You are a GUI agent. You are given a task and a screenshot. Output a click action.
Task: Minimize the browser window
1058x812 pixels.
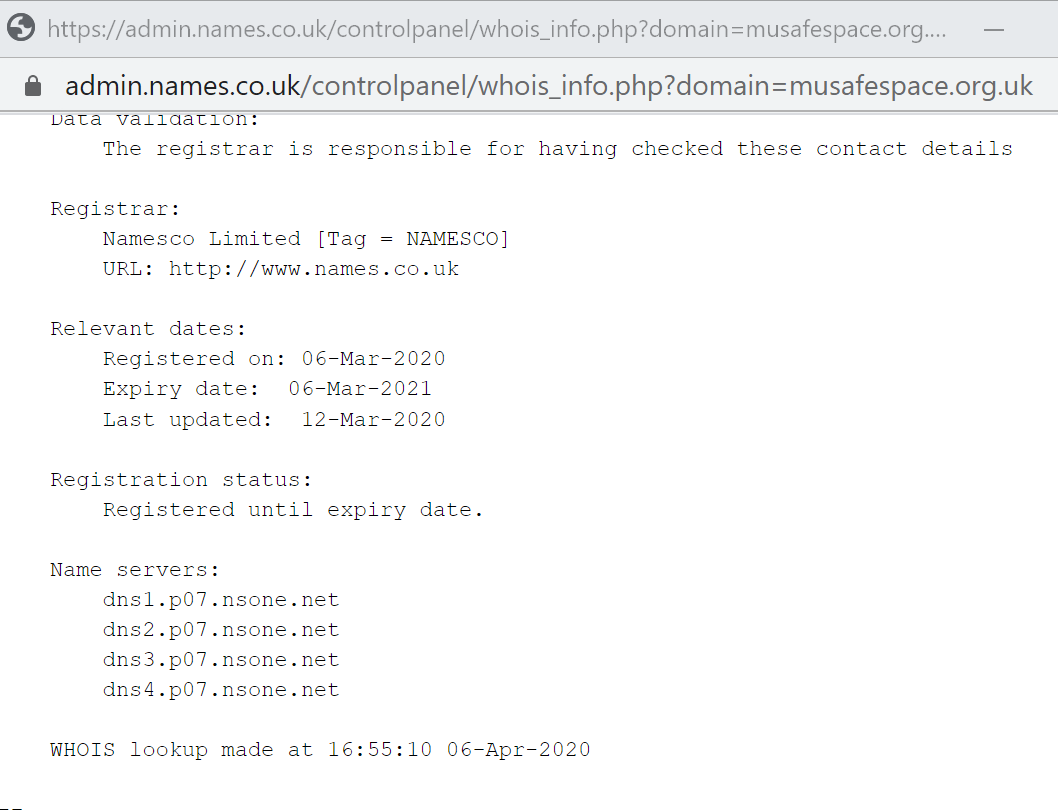click(994, 30)
